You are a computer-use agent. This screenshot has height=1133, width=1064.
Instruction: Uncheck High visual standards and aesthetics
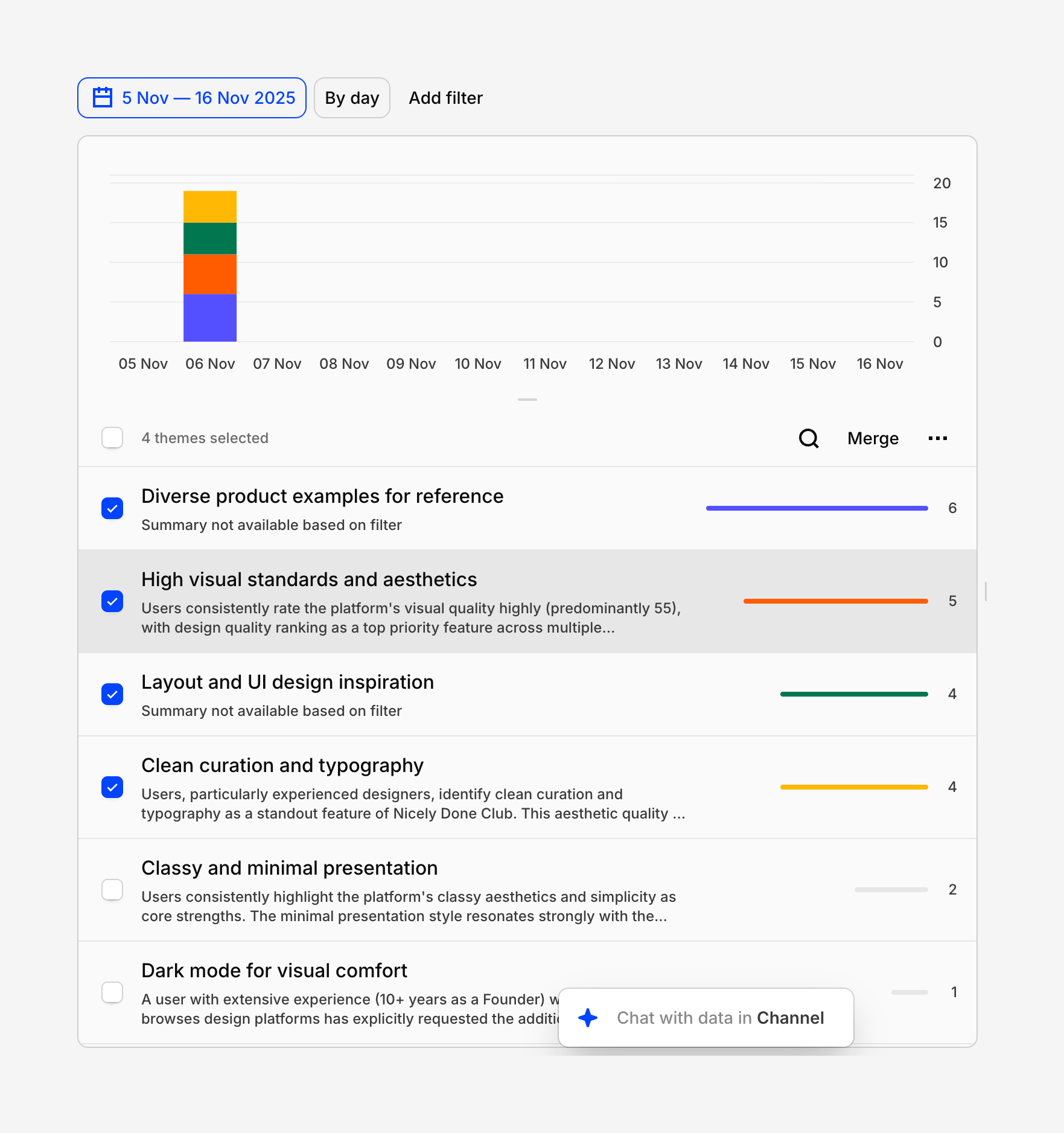[x=112, y=601]
